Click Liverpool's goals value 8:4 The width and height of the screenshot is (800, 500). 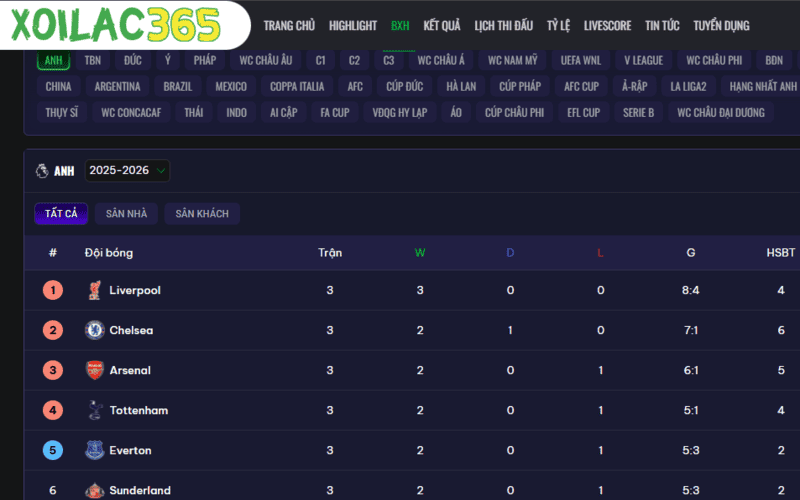pos(691,290)
